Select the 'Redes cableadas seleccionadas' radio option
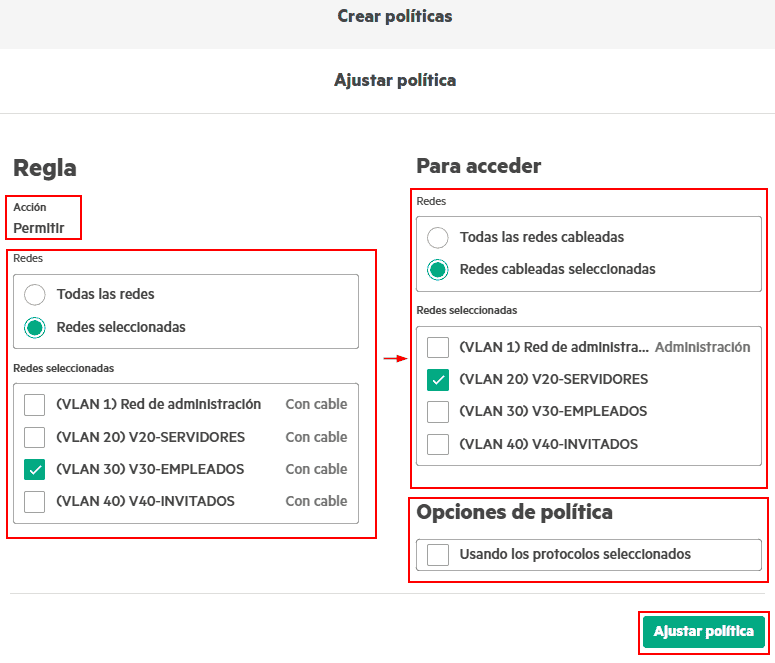The image size is (775, 663). coord(438,269)
